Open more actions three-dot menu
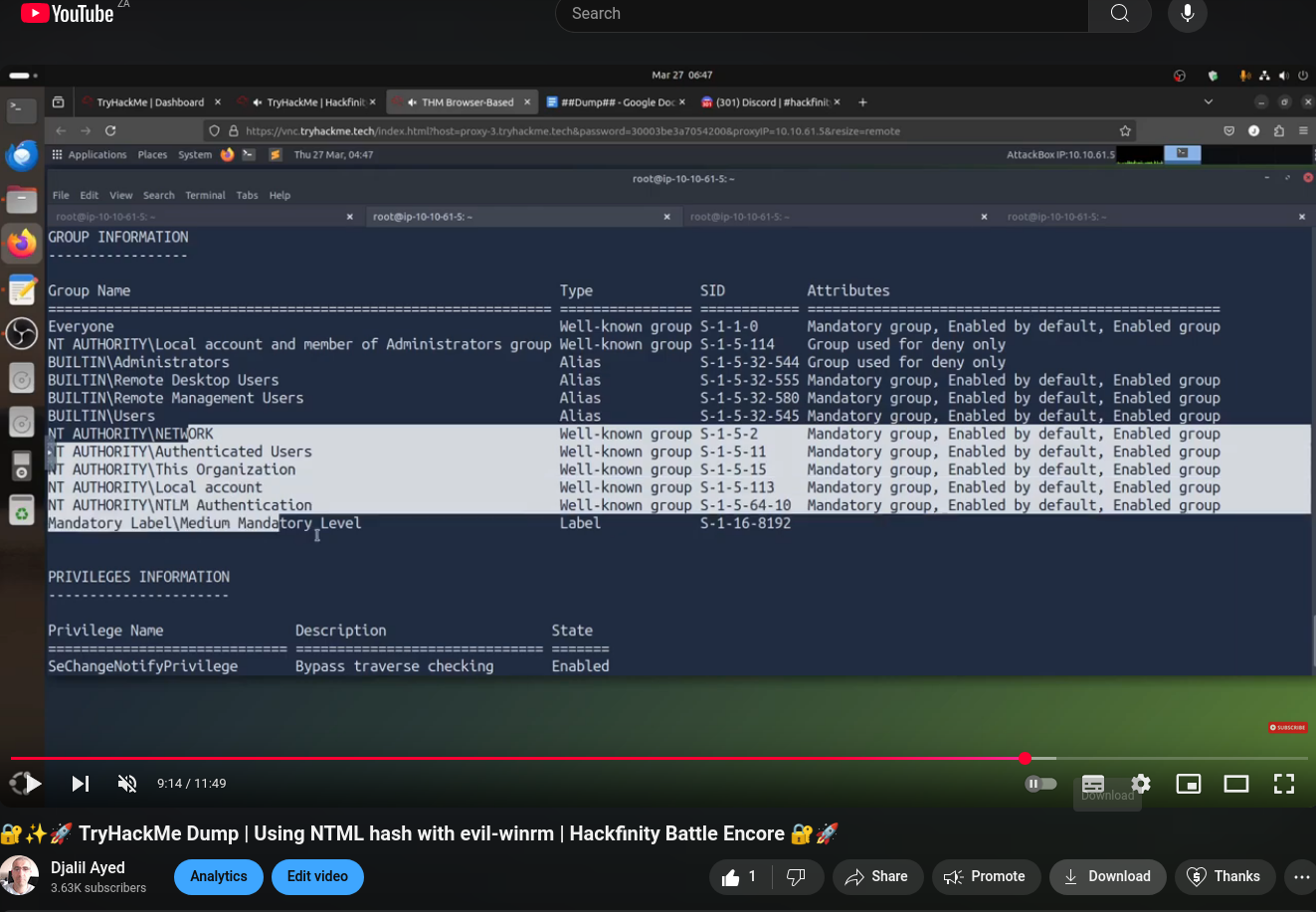The height and width of the screenshot is (912, 1316). (x=1300, y=876)
